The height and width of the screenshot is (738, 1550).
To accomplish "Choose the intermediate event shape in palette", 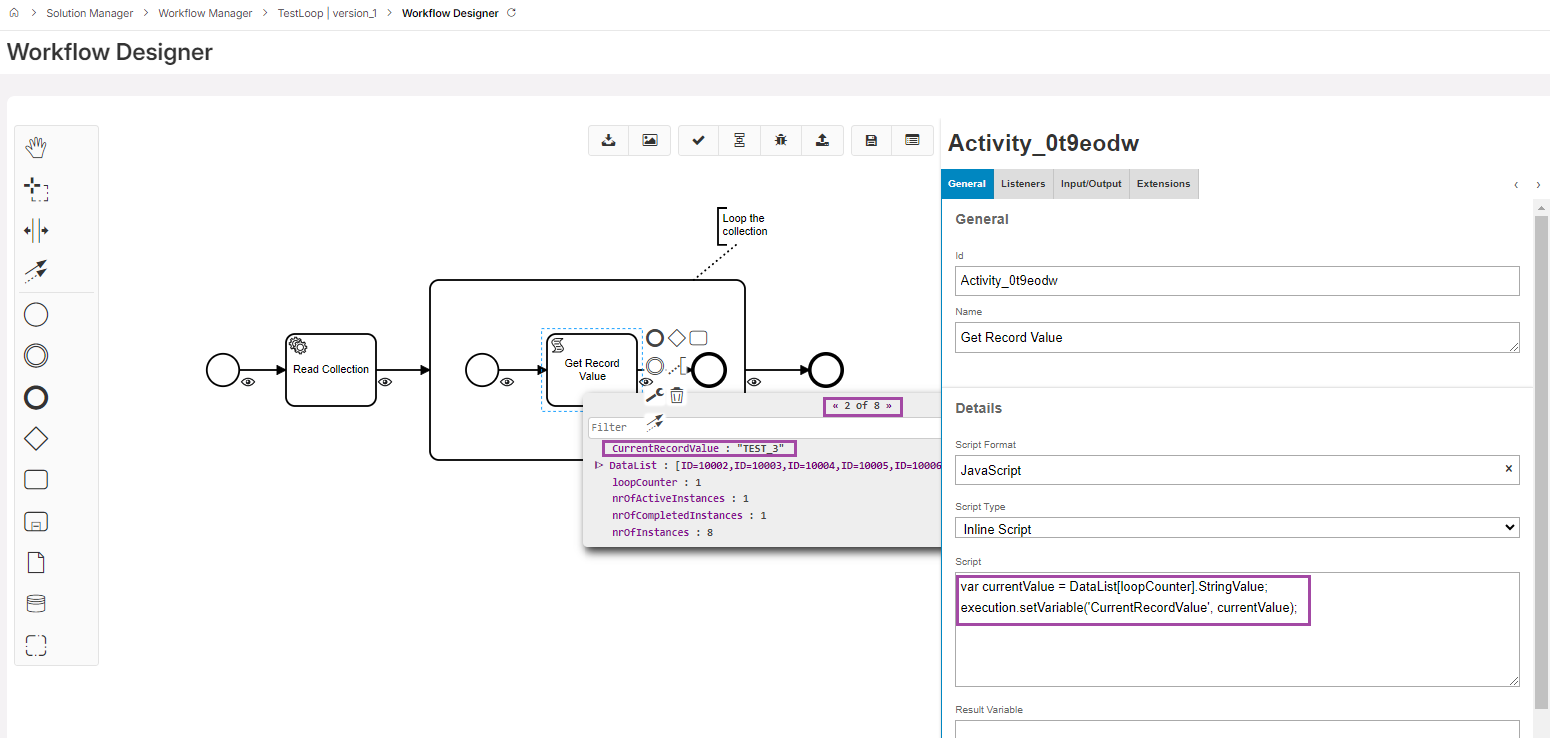I will (36, 356).
